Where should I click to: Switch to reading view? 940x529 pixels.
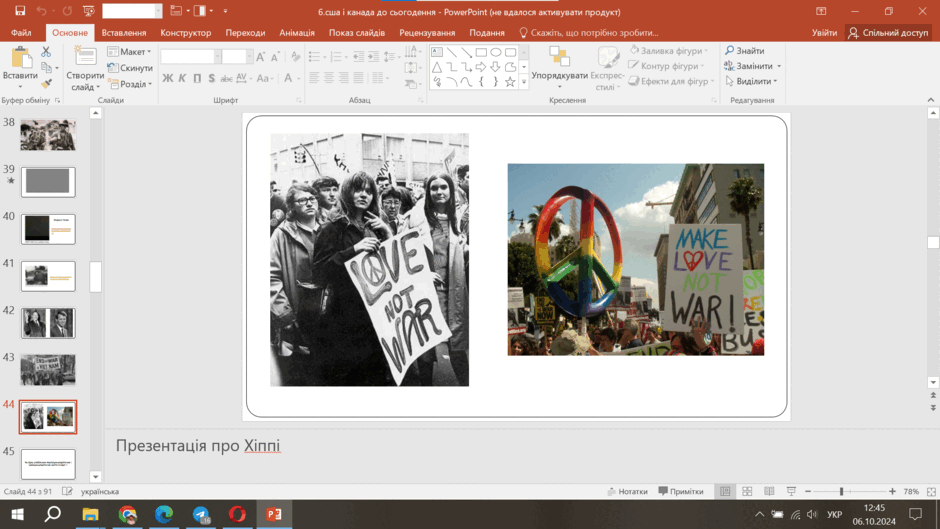pos(769,491)
